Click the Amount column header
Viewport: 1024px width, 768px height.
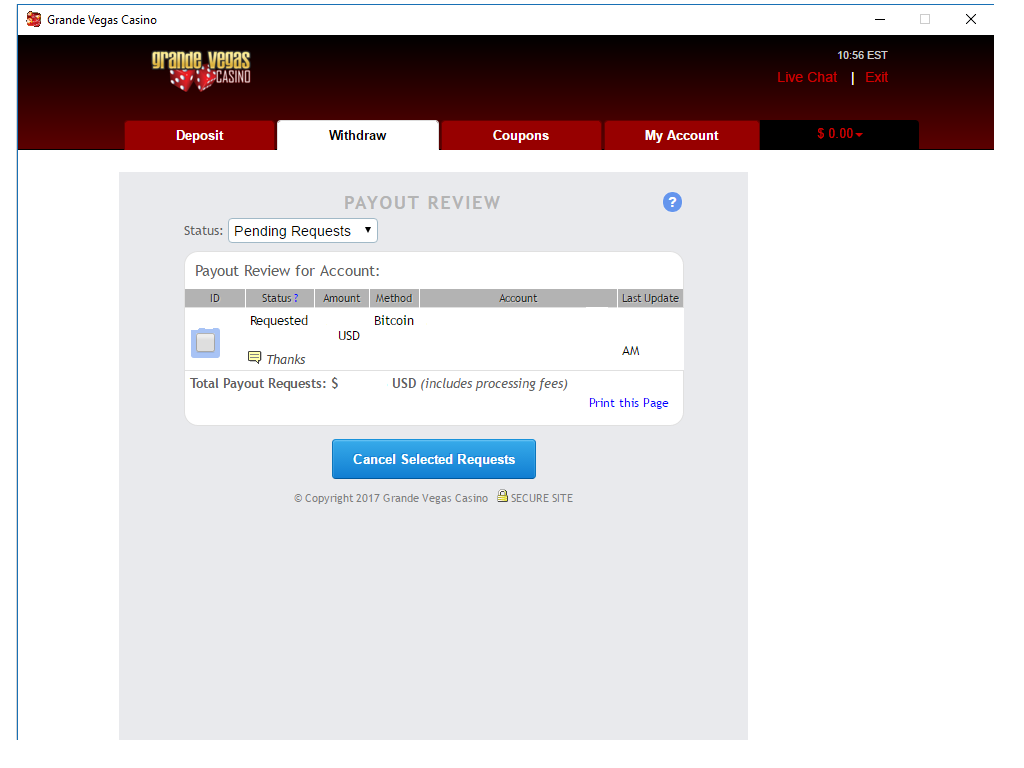[342, 298]
